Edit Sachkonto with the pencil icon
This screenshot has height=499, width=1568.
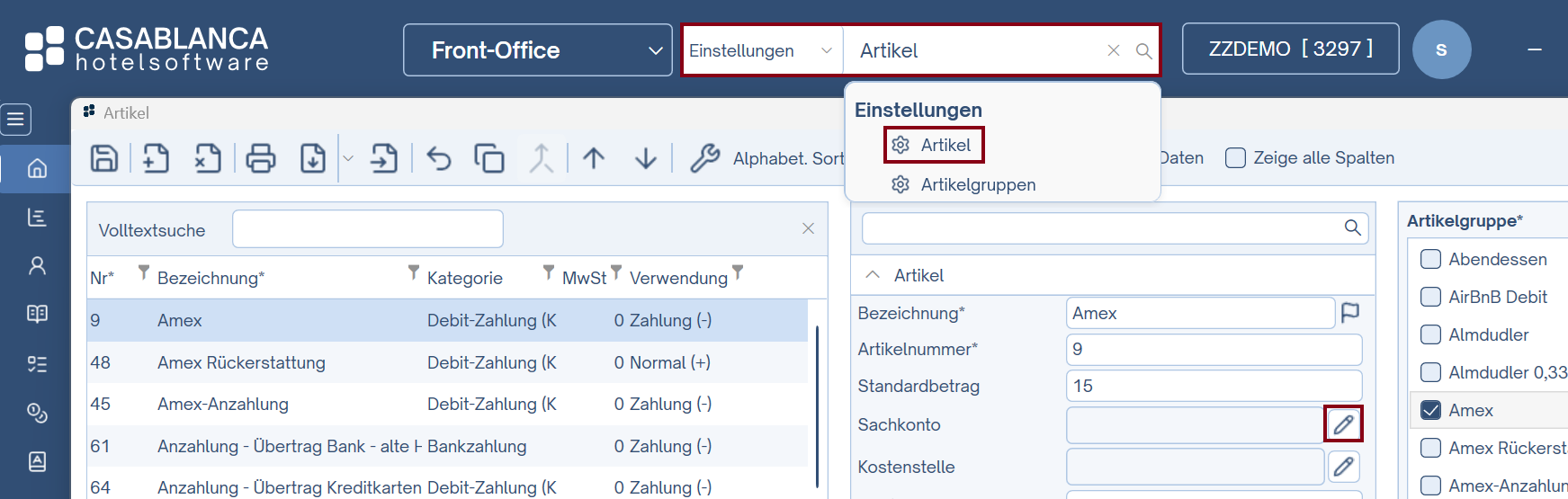[x=1344, y=424]
